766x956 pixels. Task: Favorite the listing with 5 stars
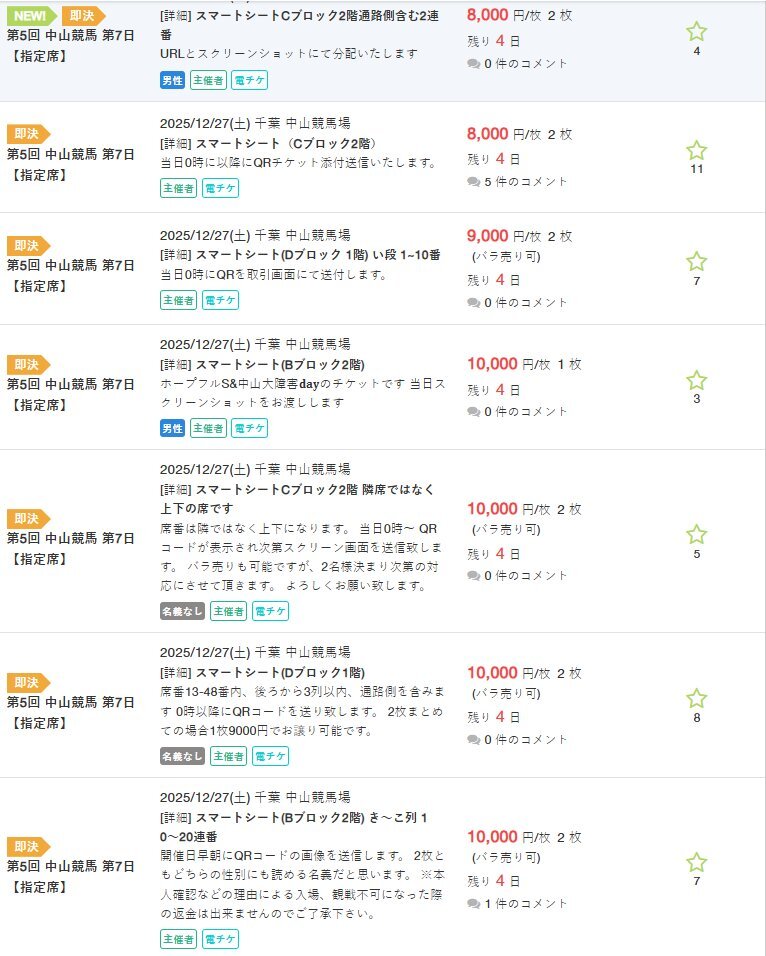click(696, 535)
